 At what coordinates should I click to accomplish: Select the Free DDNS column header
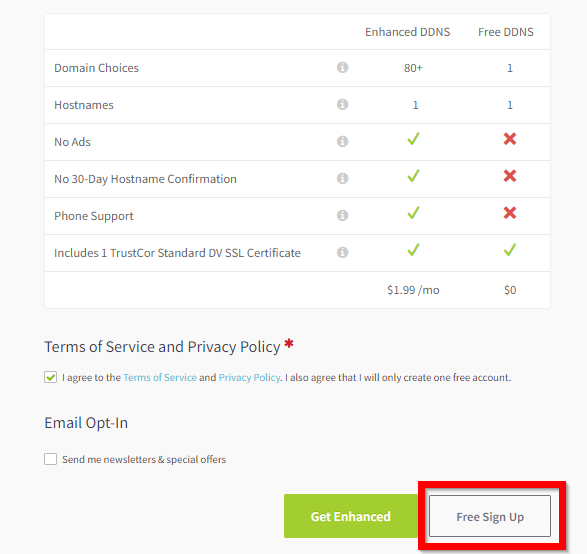(x=506, y=32)
